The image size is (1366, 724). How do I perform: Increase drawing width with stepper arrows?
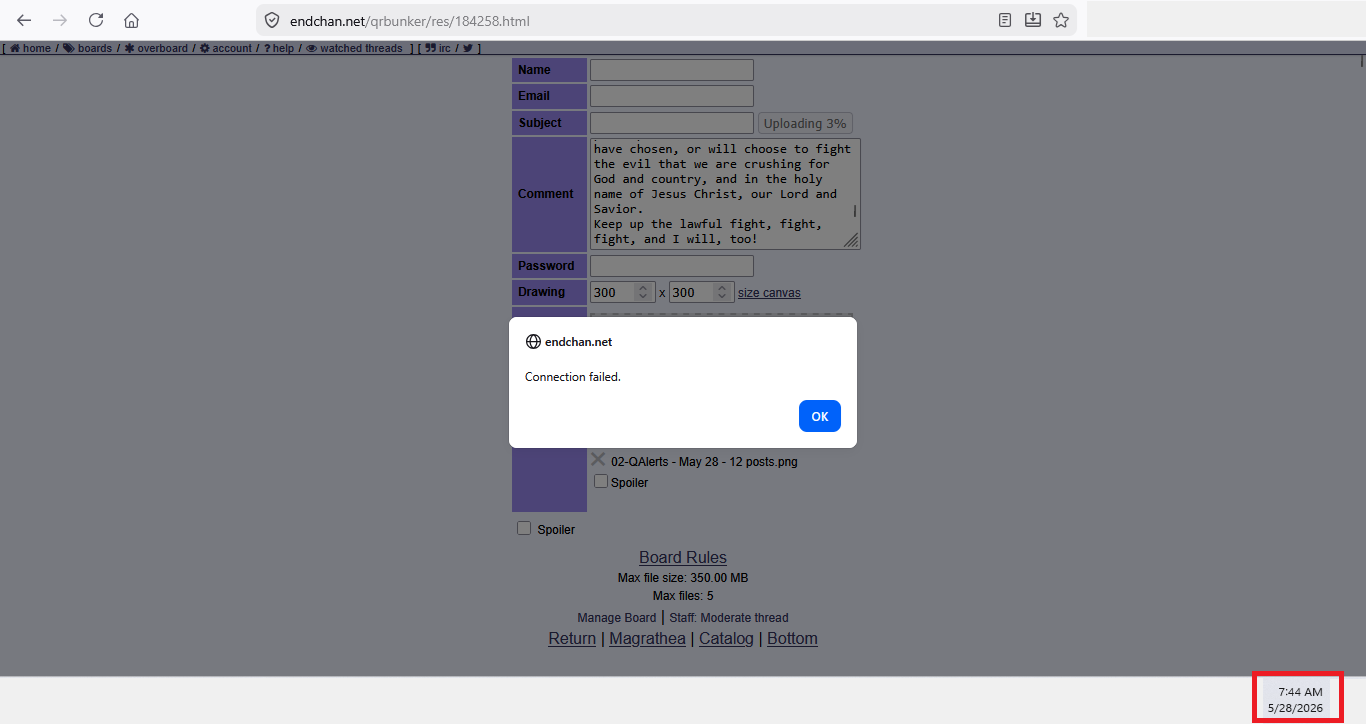pos(643,292)
